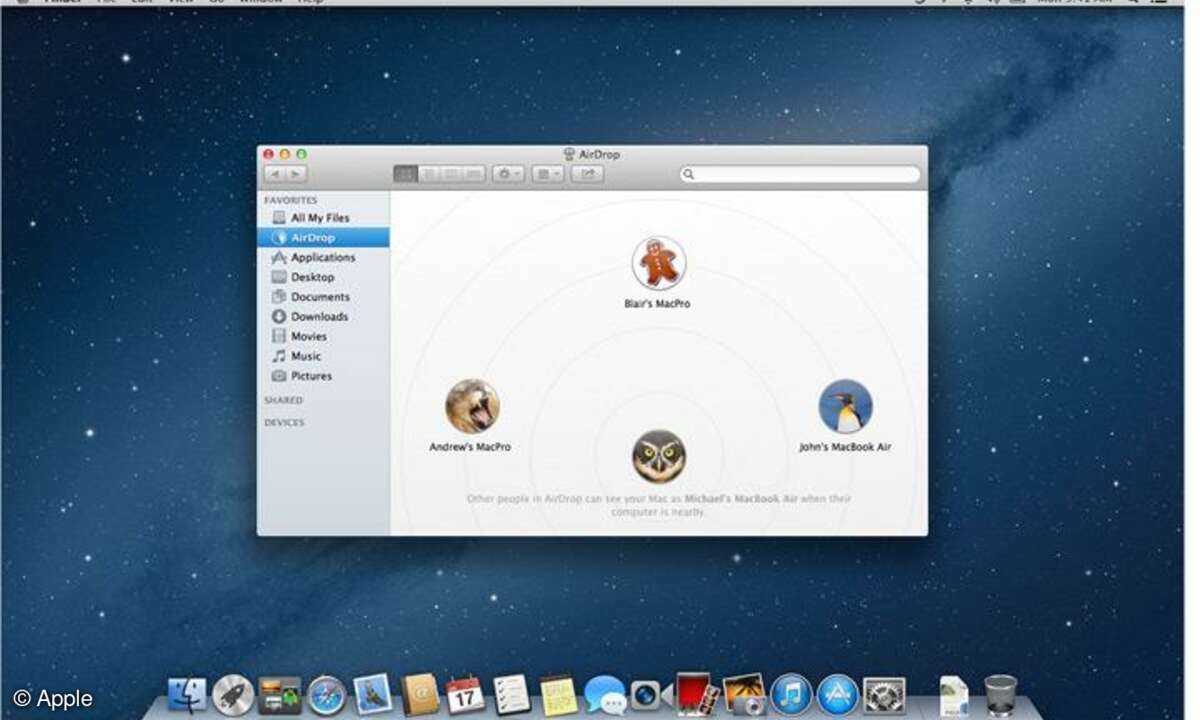Select John's MacBook Air penguin avatar
Screen dimensions: 1200x720
(x=845, y=406)
